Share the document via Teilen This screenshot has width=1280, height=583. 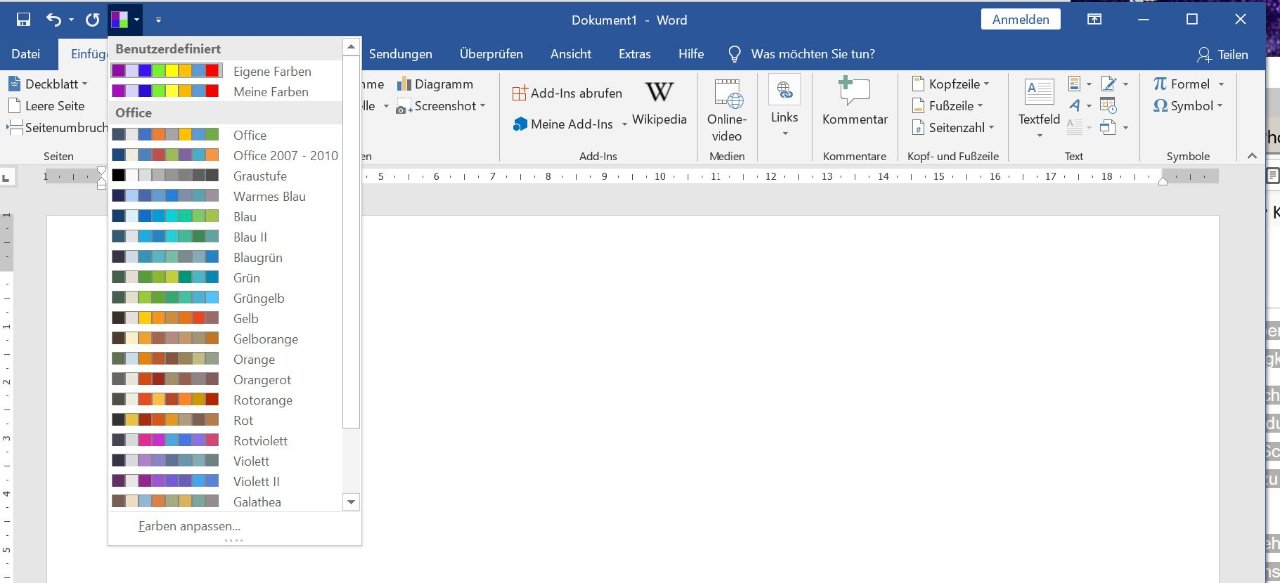coord(1223,54)
